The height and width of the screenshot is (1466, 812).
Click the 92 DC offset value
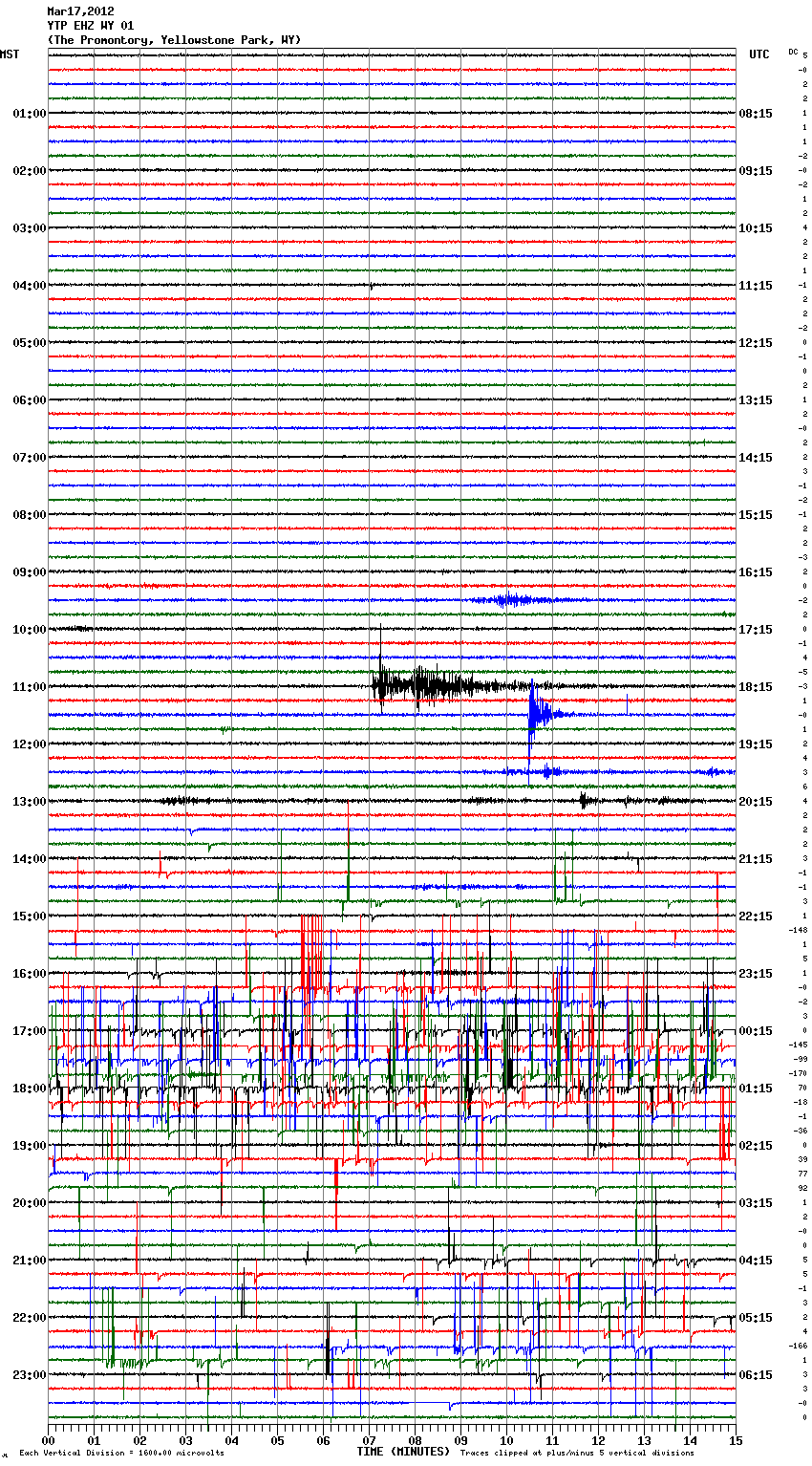pos(802,1188)
